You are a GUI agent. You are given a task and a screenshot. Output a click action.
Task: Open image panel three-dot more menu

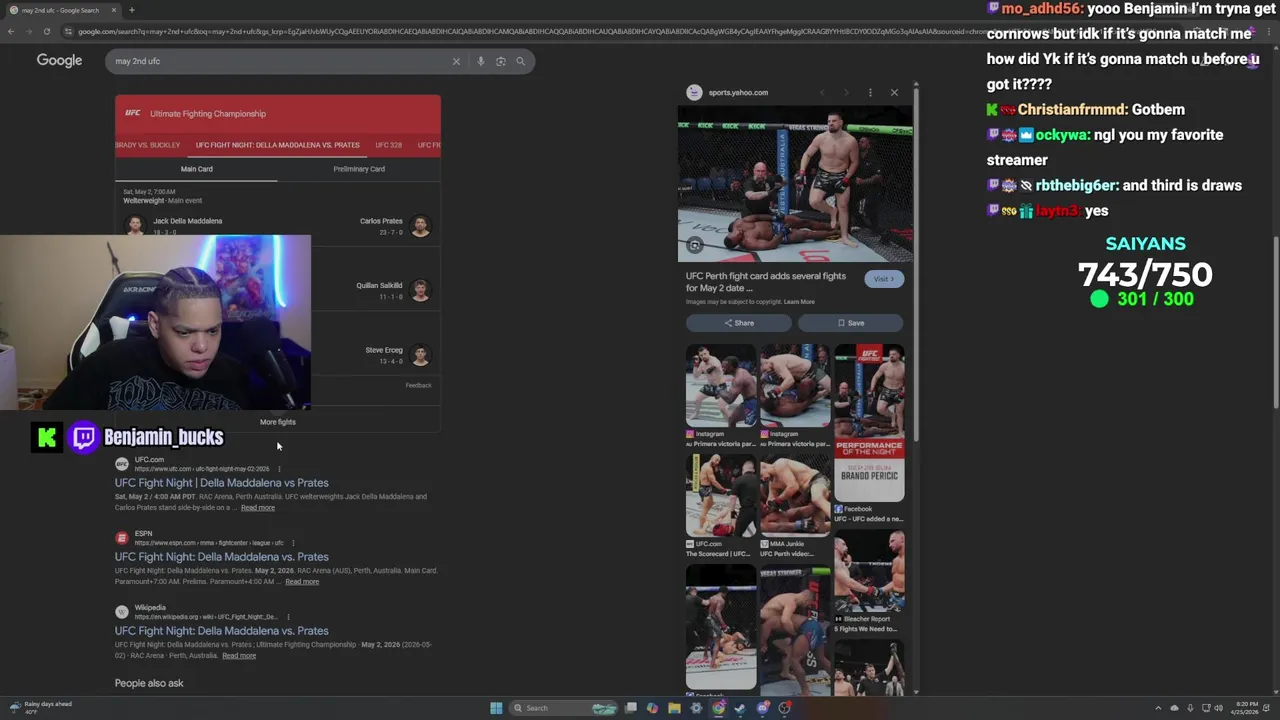click(x=870, y=92)
